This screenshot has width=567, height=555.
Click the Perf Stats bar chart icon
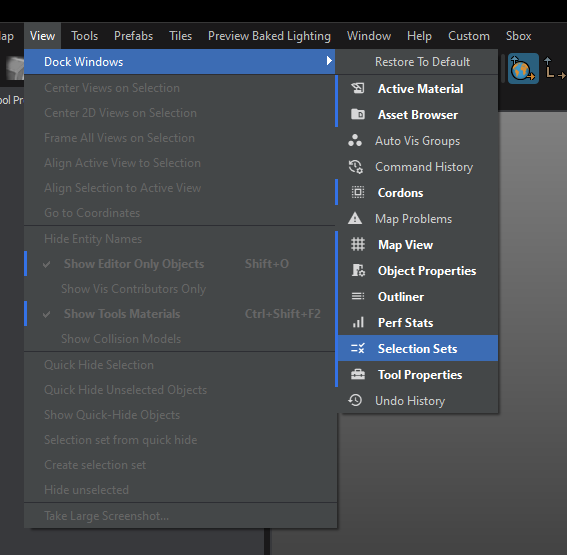coord(358,323)
